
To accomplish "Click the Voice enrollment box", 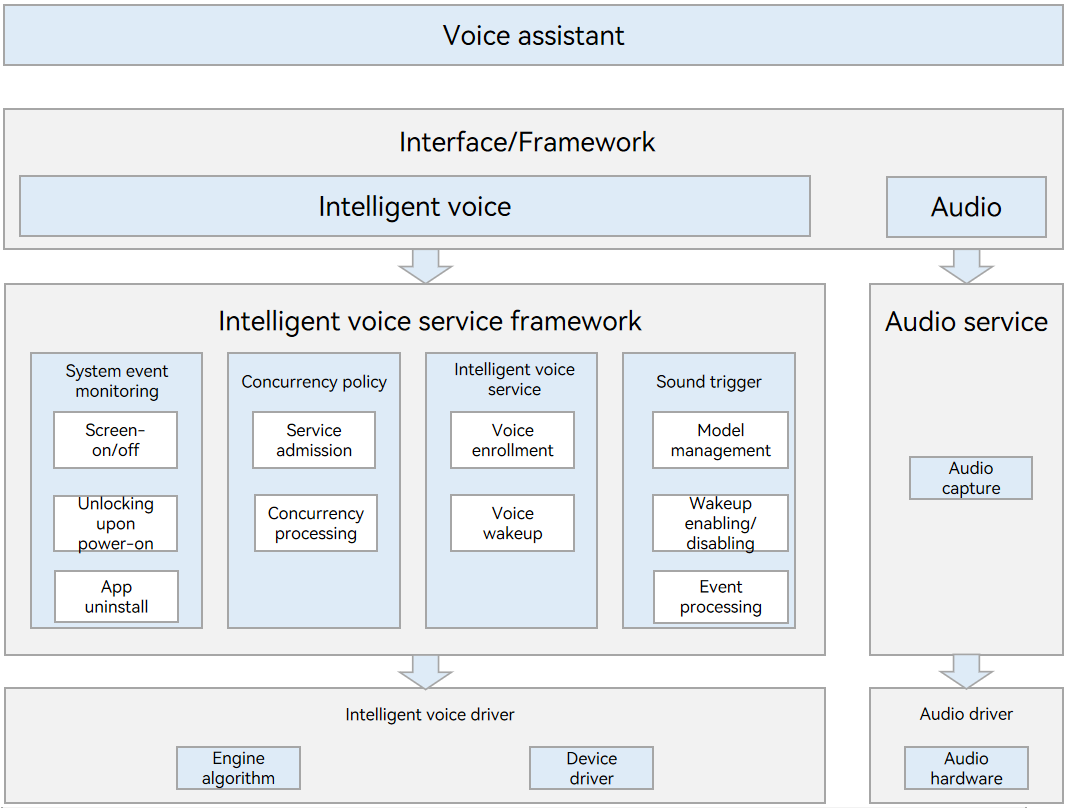I will pos(512,440).
